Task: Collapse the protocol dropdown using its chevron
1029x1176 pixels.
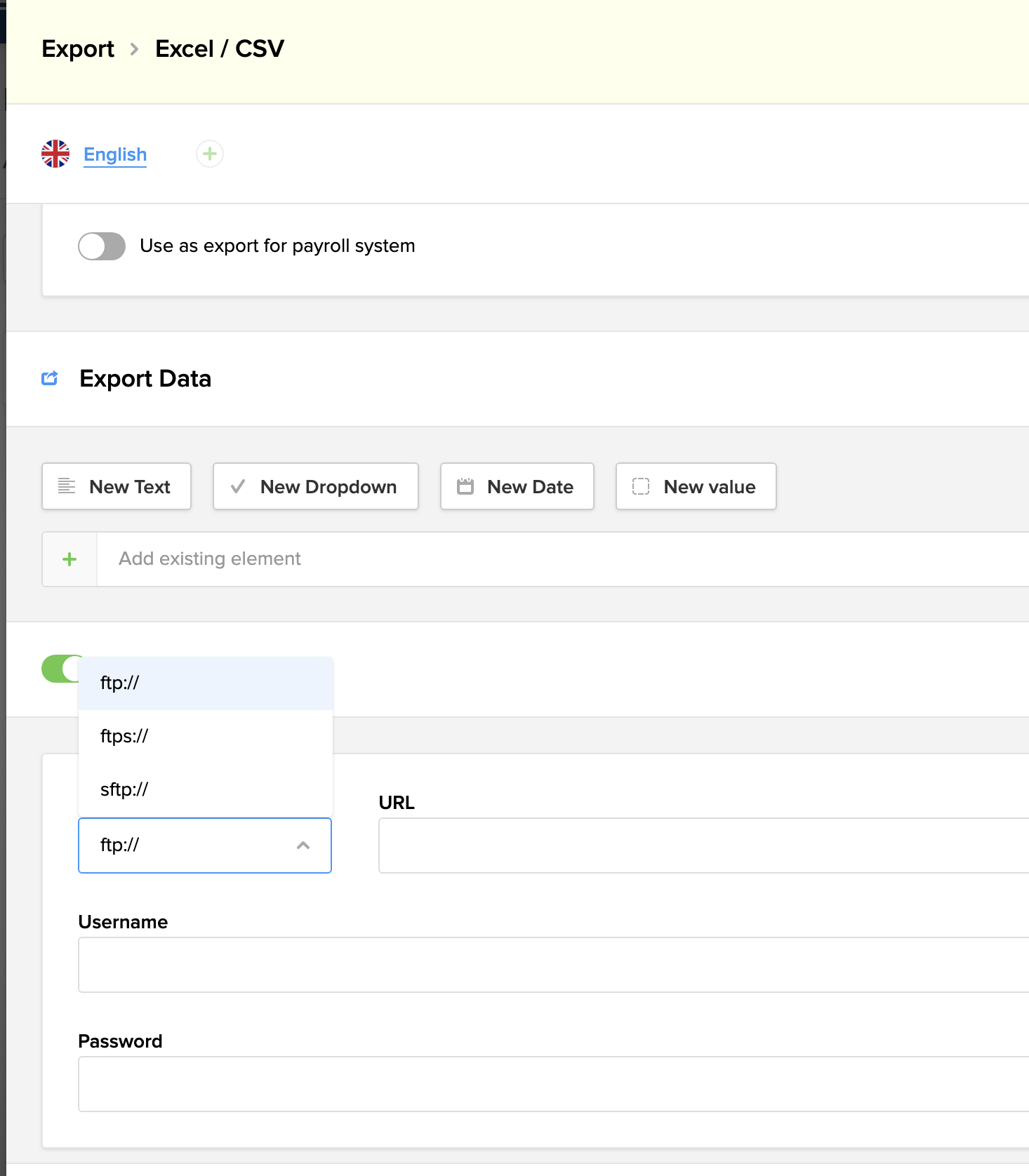Action: click(303, 846)
